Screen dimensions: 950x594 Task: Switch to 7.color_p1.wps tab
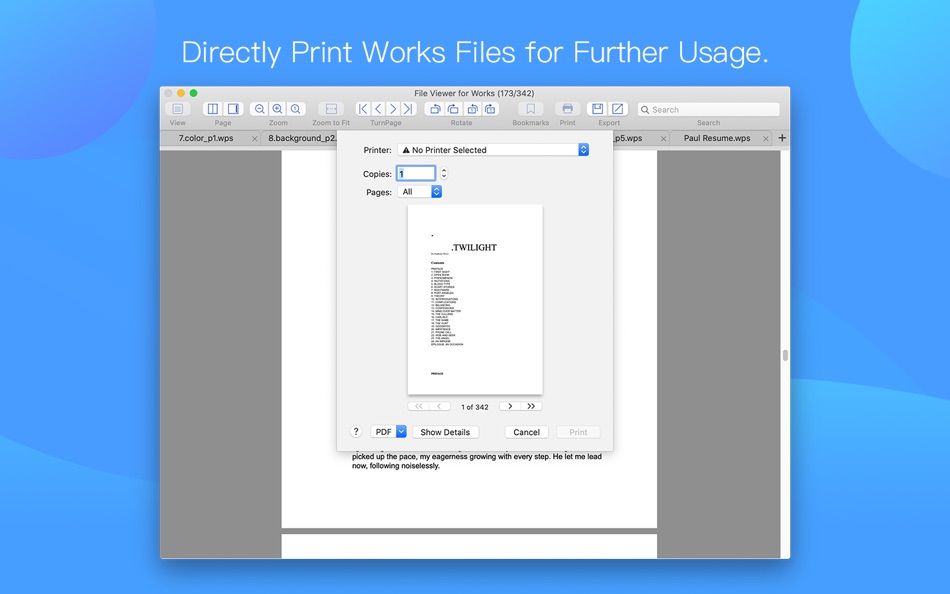pyautogui.click(x=206, y=138)
